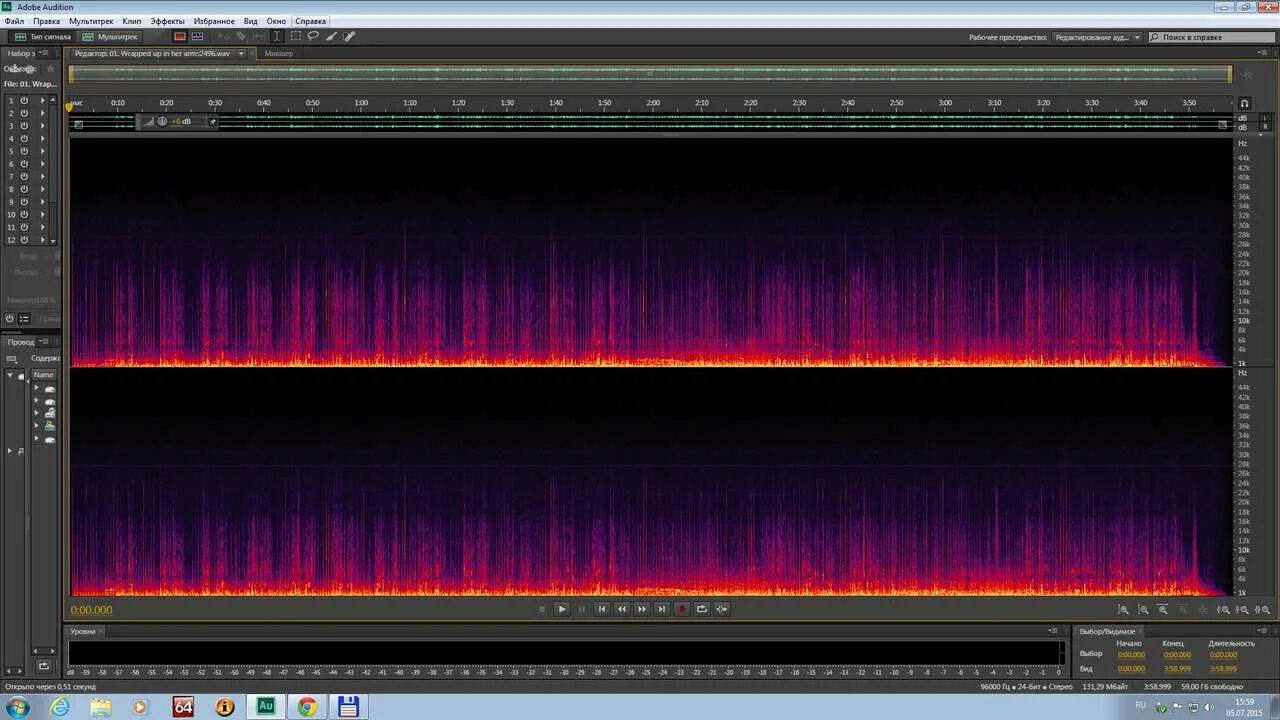
Task: Open effect list arrow for slot 11
Action: tap(42, 227)
